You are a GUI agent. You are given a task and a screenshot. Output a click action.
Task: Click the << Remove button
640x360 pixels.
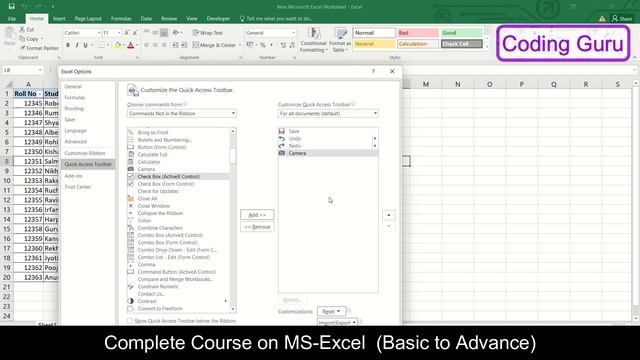coord(257,227)
